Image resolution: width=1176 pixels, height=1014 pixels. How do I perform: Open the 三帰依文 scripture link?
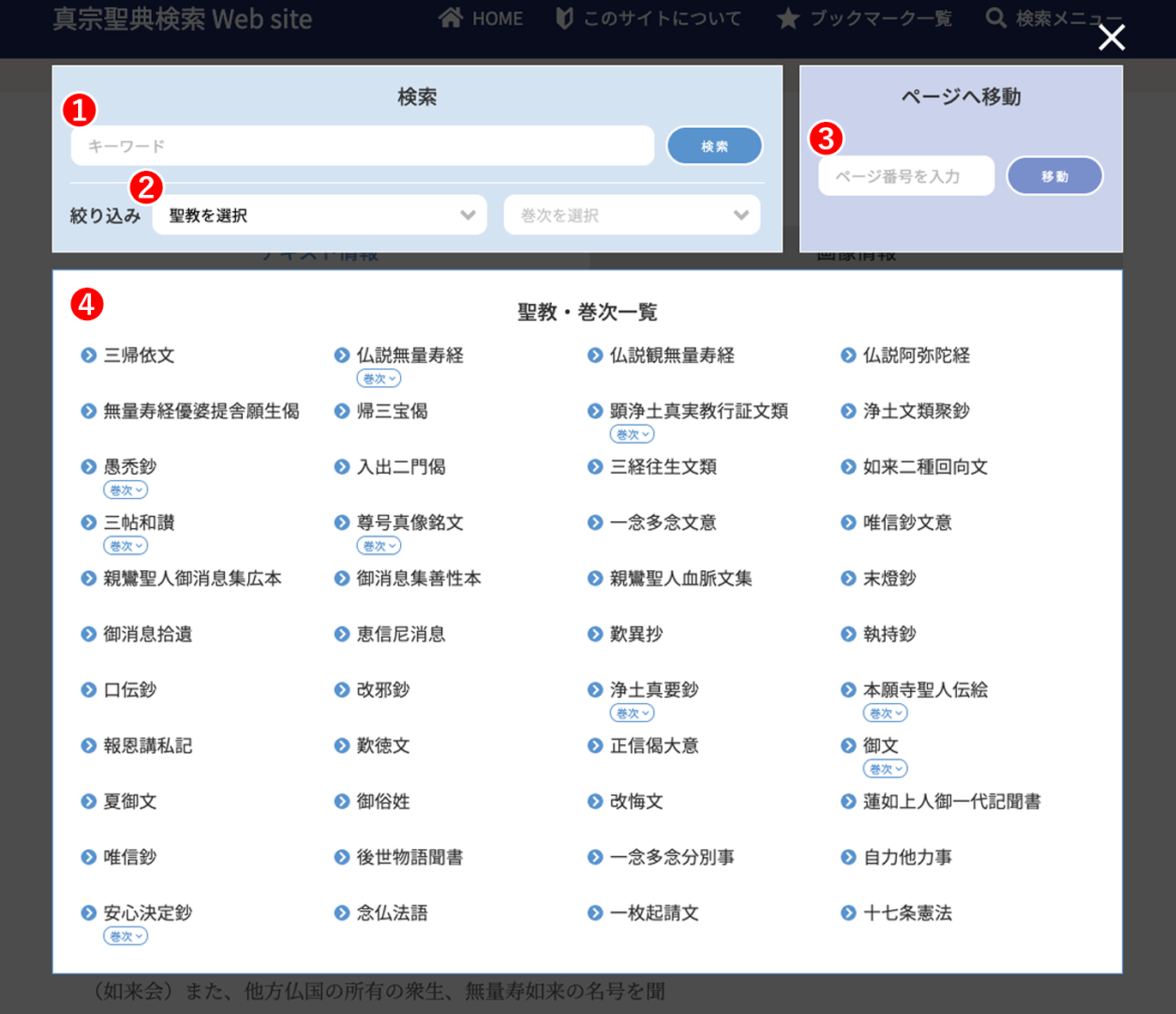coord(139,355)
